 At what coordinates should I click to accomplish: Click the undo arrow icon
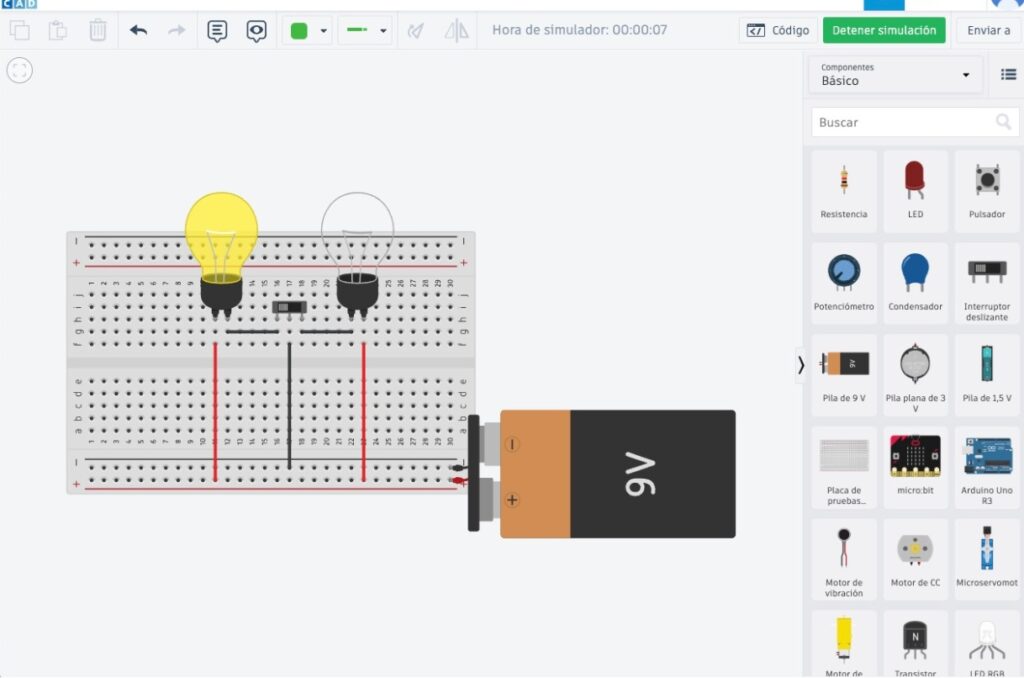[138, 30]
